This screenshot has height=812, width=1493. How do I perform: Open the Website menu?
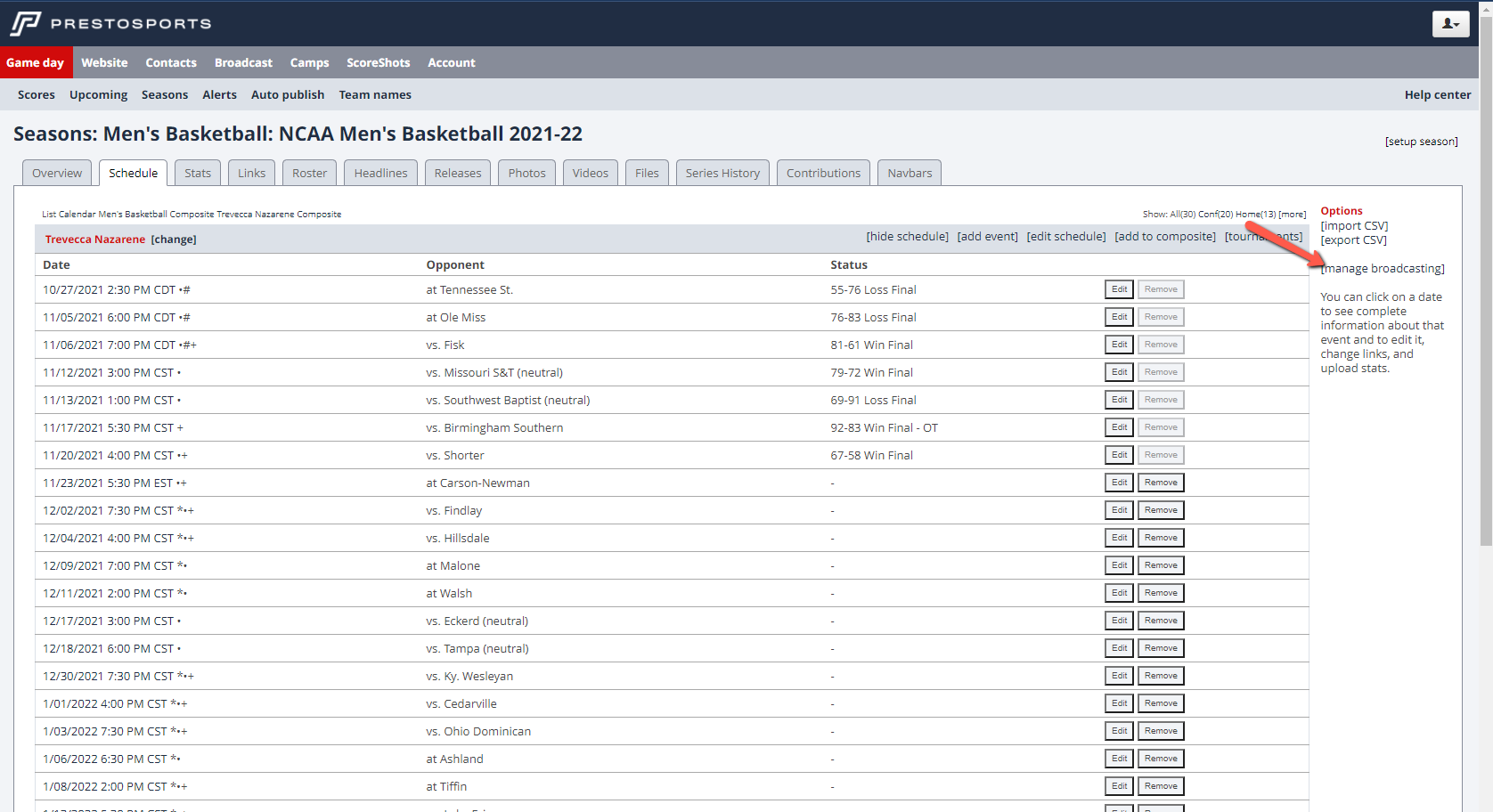coord(104,62)
